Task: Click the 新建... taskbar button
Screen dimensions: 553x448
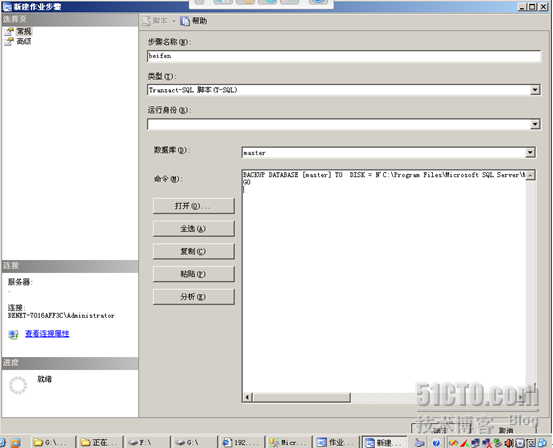Action: (384, 442)
